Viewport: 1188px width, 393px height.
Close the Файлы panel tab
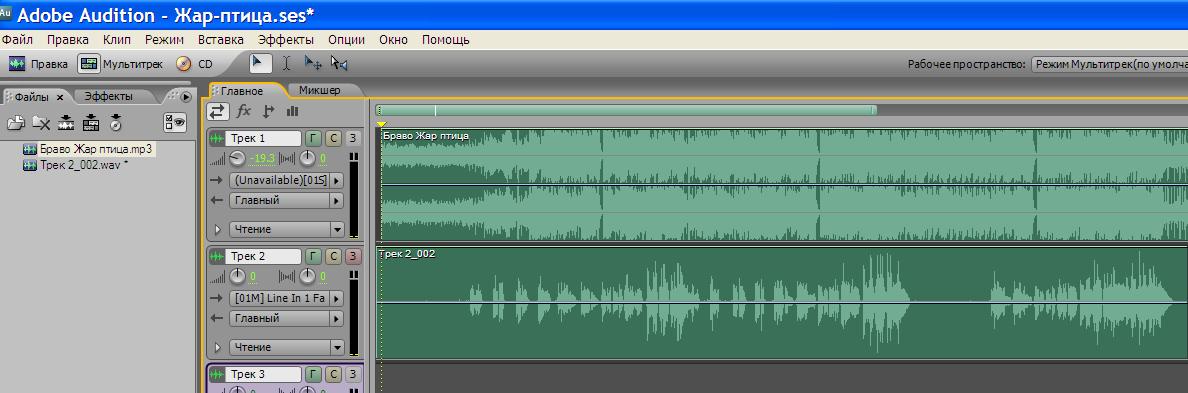pos(61,97)
